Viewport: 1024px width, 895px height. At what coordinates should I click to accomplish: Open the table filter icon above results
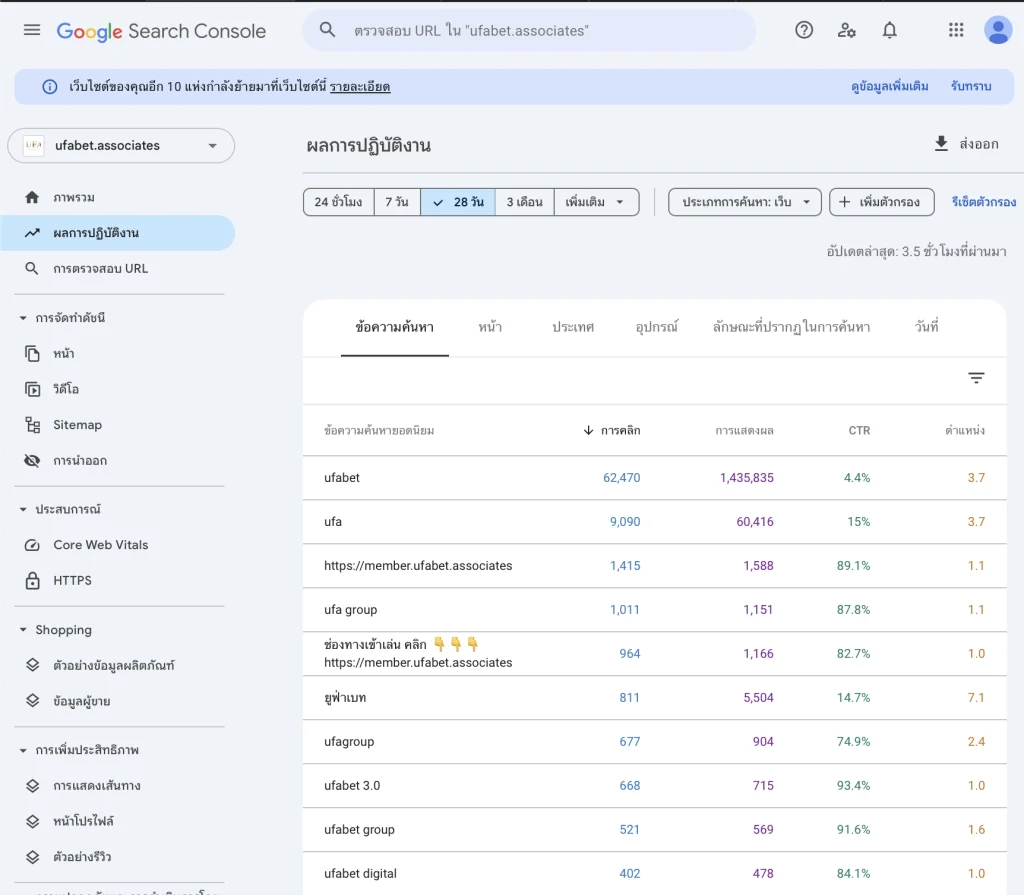pyautogui.click(x=976, y=378)
